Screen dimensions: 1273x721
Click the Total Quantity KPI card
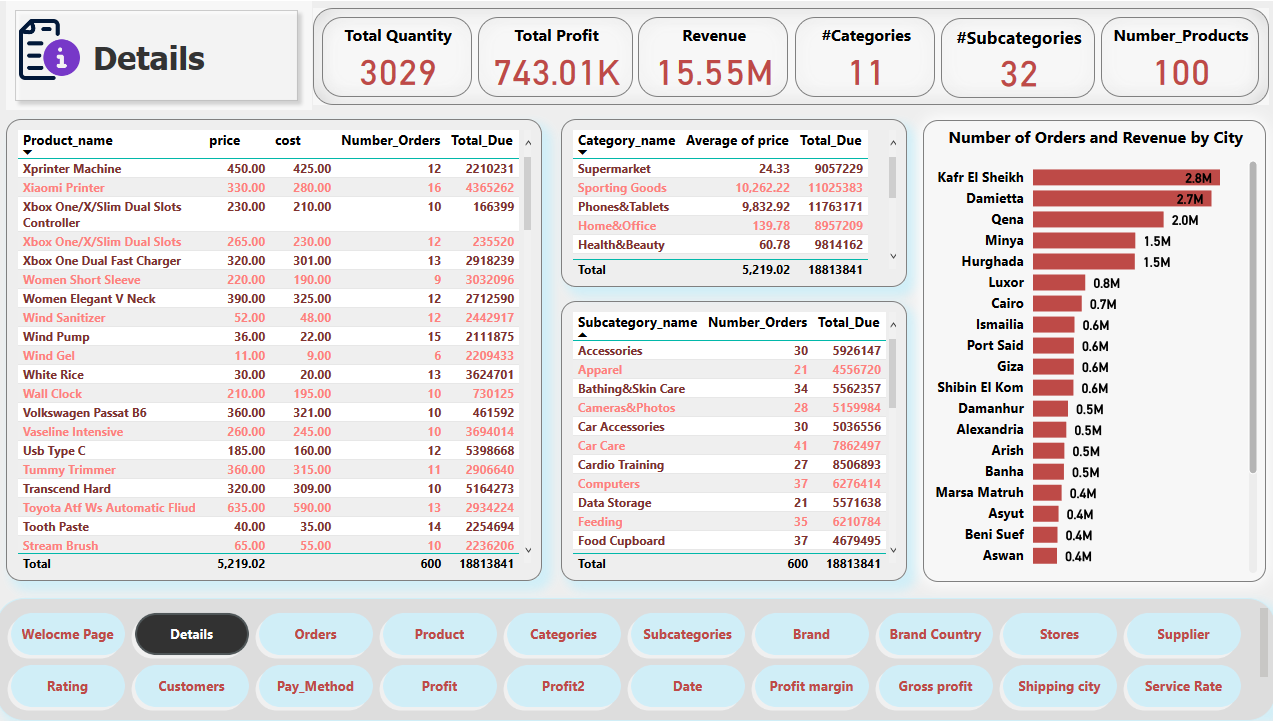(x=395, y=57)
